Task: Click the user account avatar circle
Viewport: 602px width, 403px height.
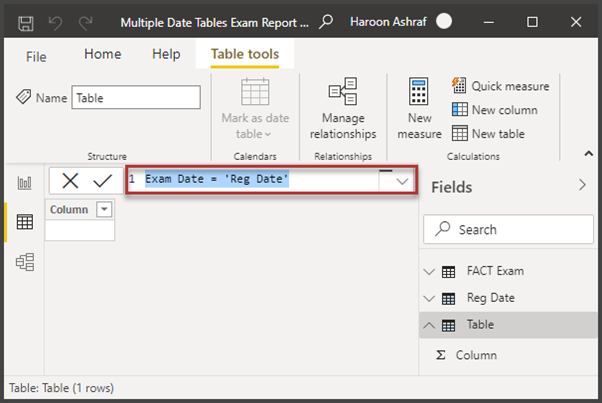Action: point(444,21)
